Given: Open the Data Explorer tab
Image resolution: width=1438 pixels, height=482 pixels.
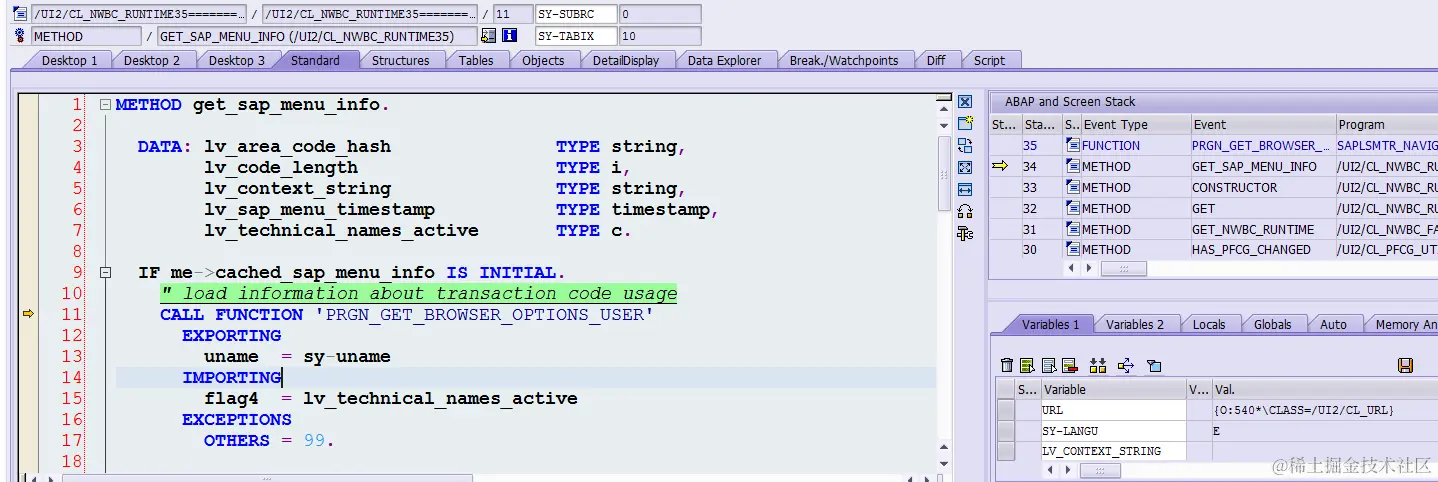Looking at the screenshot, I should pyautogui.click(x=724, y=60).
